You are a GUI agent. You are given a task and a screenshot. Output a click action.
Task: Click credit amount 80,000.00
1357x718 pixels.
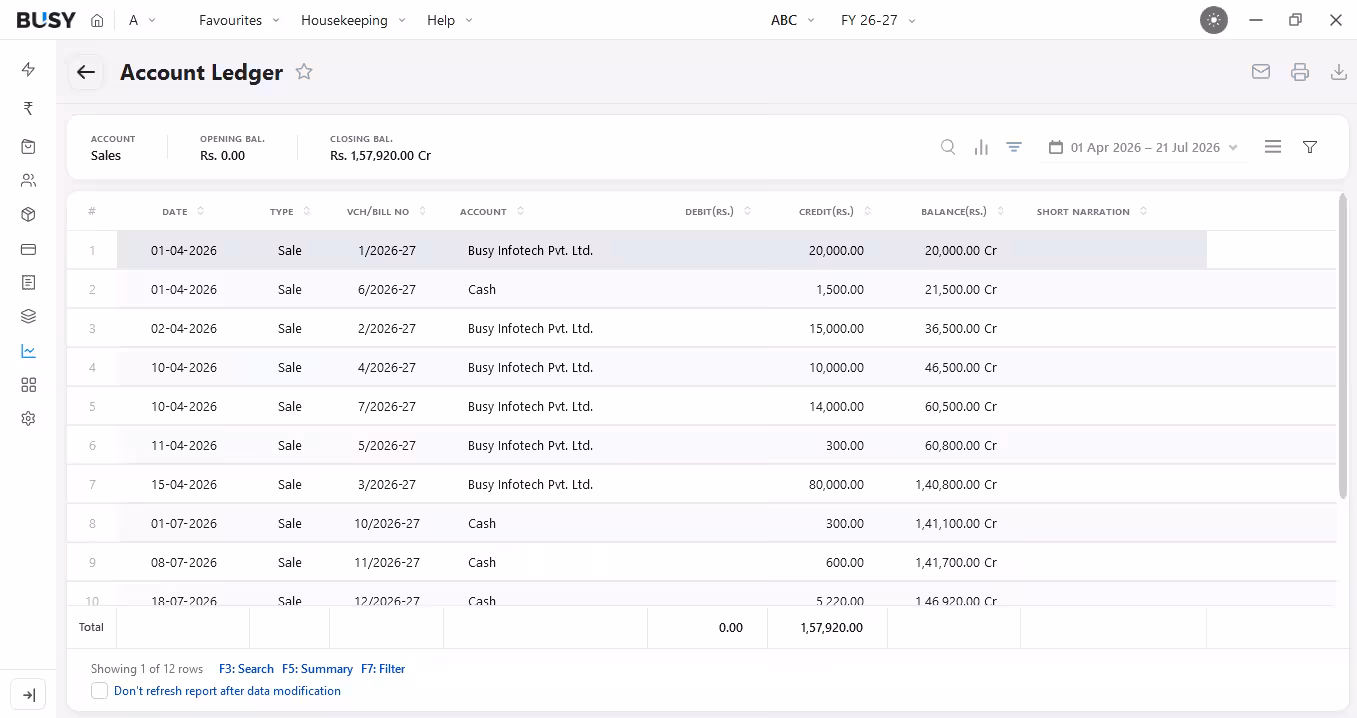click(836, 485)
